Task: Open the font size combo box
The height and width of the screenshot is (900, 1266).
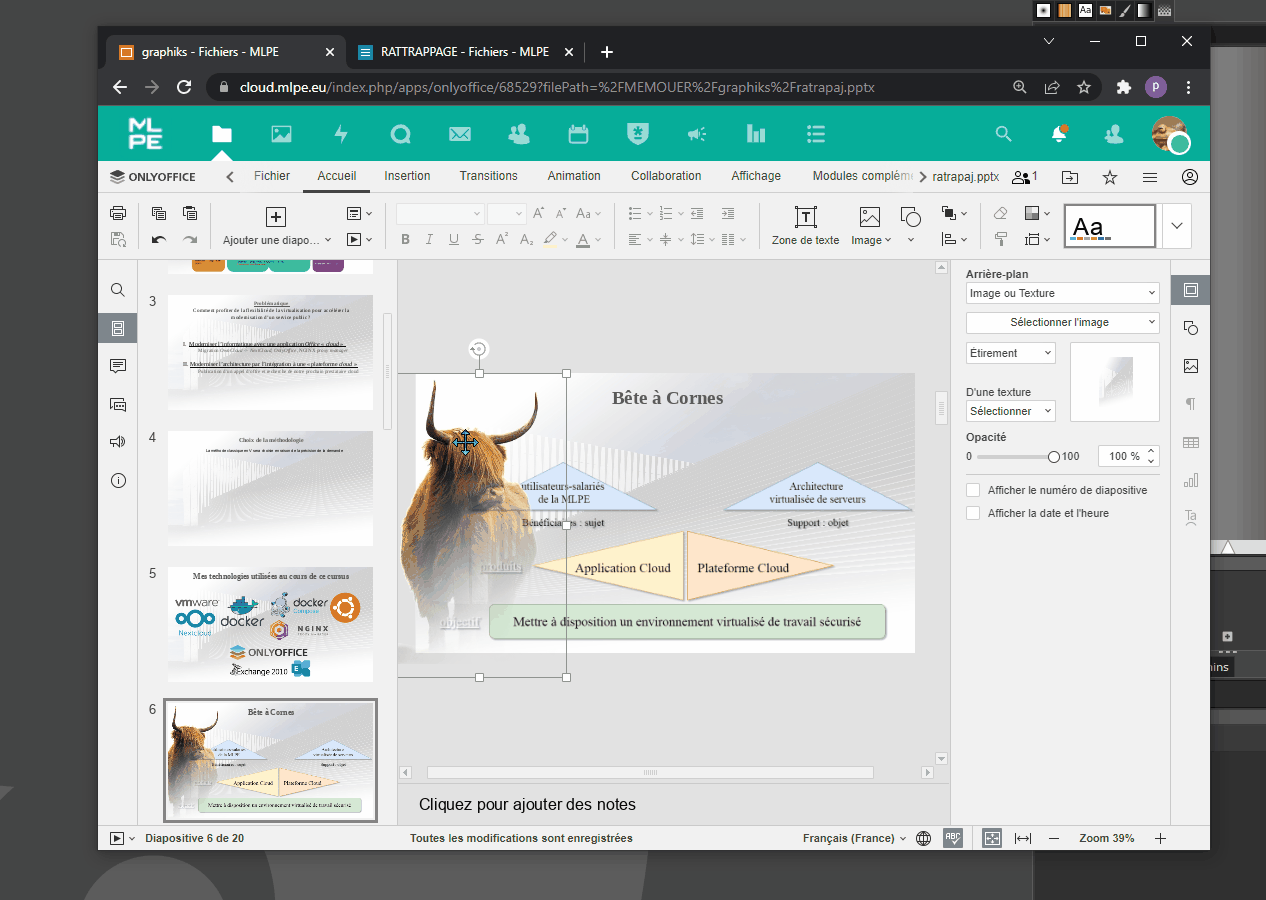Action: 506,214
